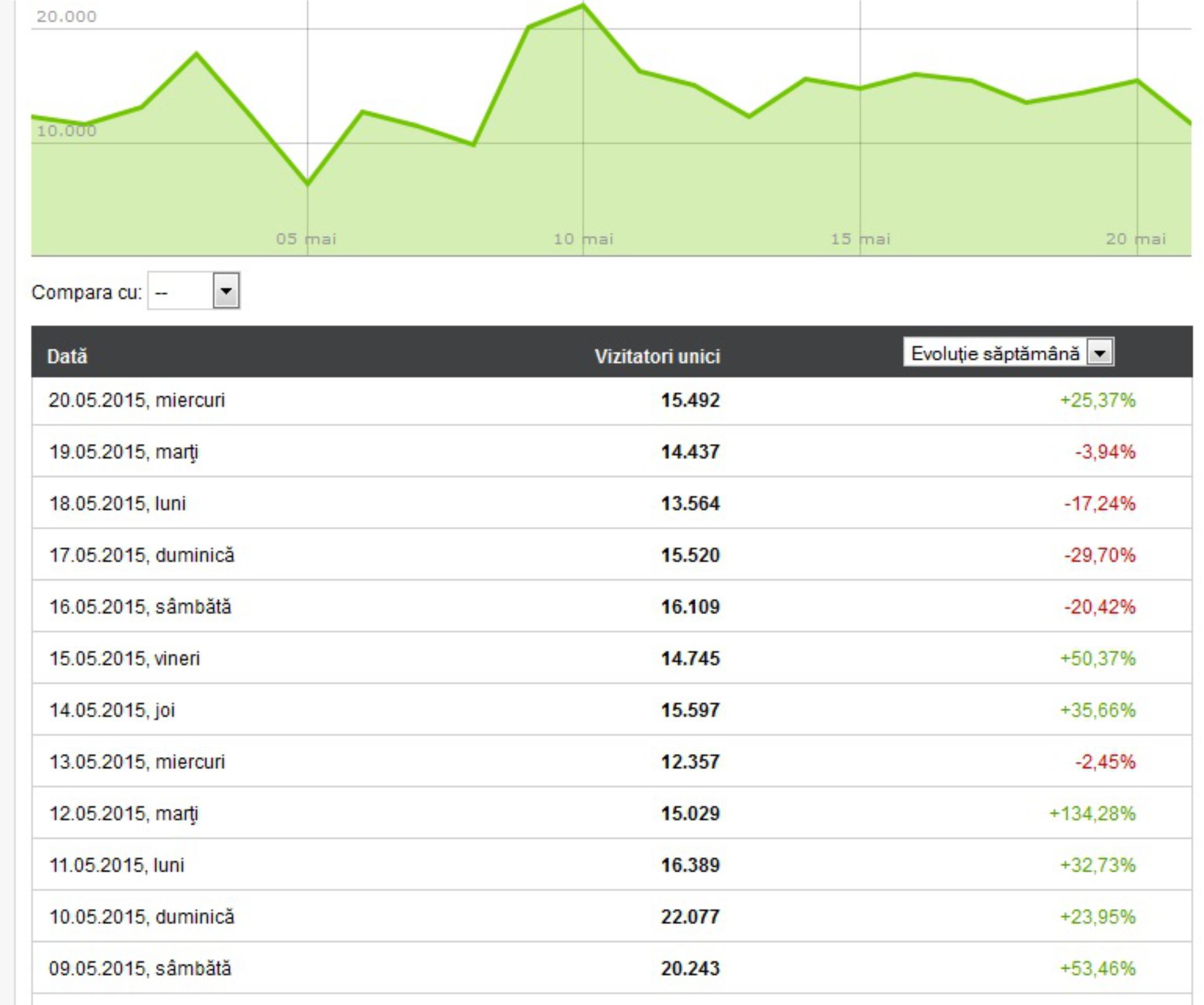The width and height of the screenshot is (1204, 1005).
Task: Select the row date '13.05.2015, miercuri'
Action: 137,762
